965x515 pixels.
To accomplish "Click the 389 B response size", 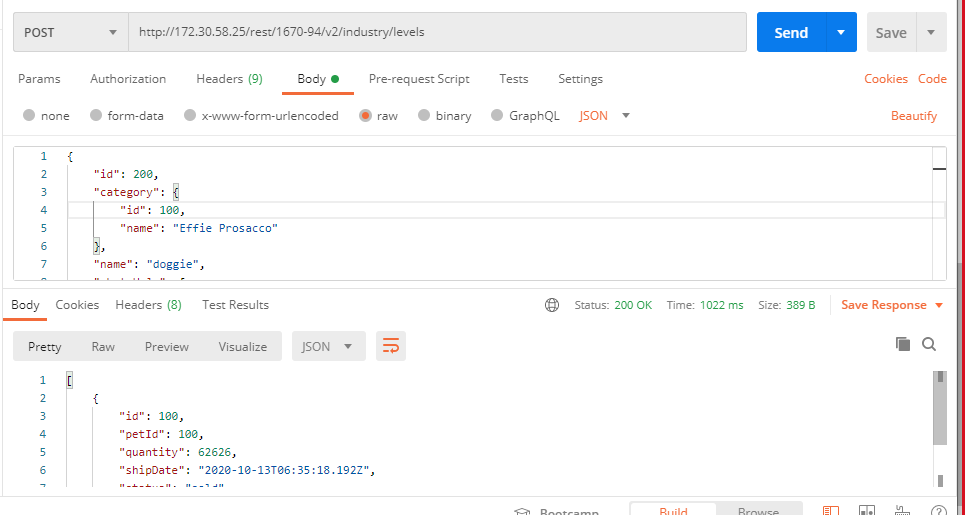I will (x=801, y=305).
